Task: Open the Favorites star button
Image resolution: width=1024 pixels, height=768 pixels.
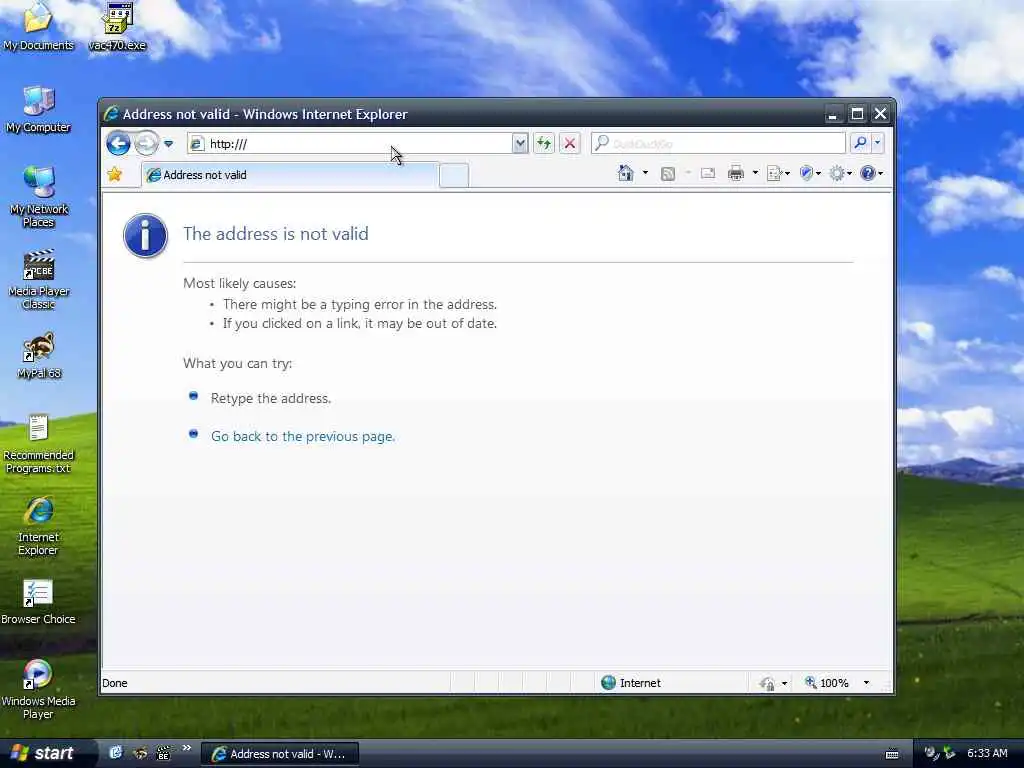Action: (x=115, y=174)
